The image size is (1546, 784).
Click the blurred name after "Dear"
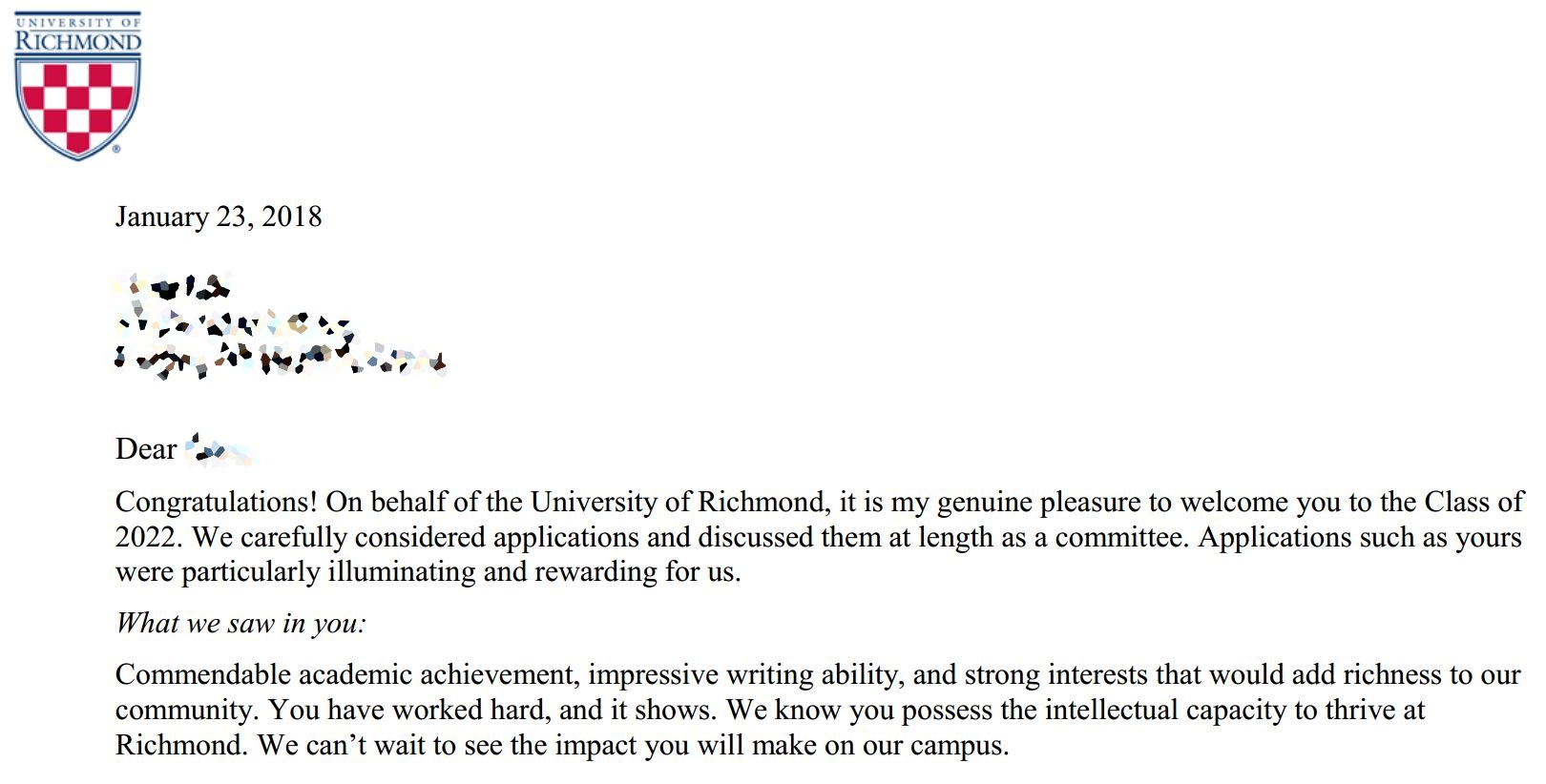219,448
